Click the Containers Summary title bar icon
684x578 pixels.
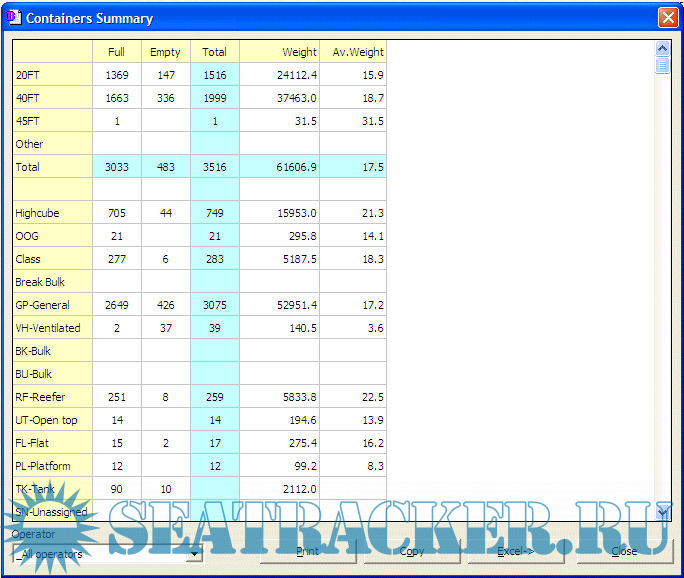(13, 18)
